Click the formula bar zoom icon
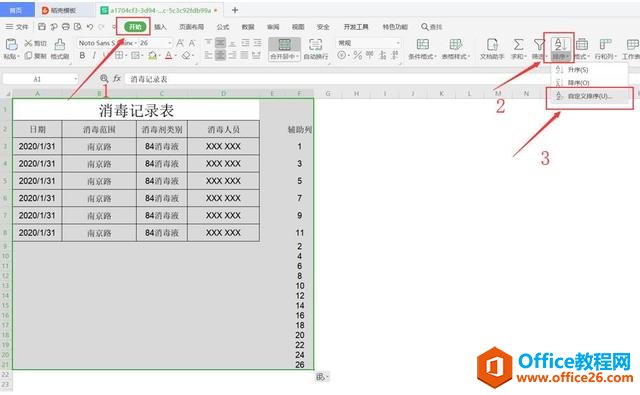Screen dimensions: 640x395 click(x=104, y=78)
